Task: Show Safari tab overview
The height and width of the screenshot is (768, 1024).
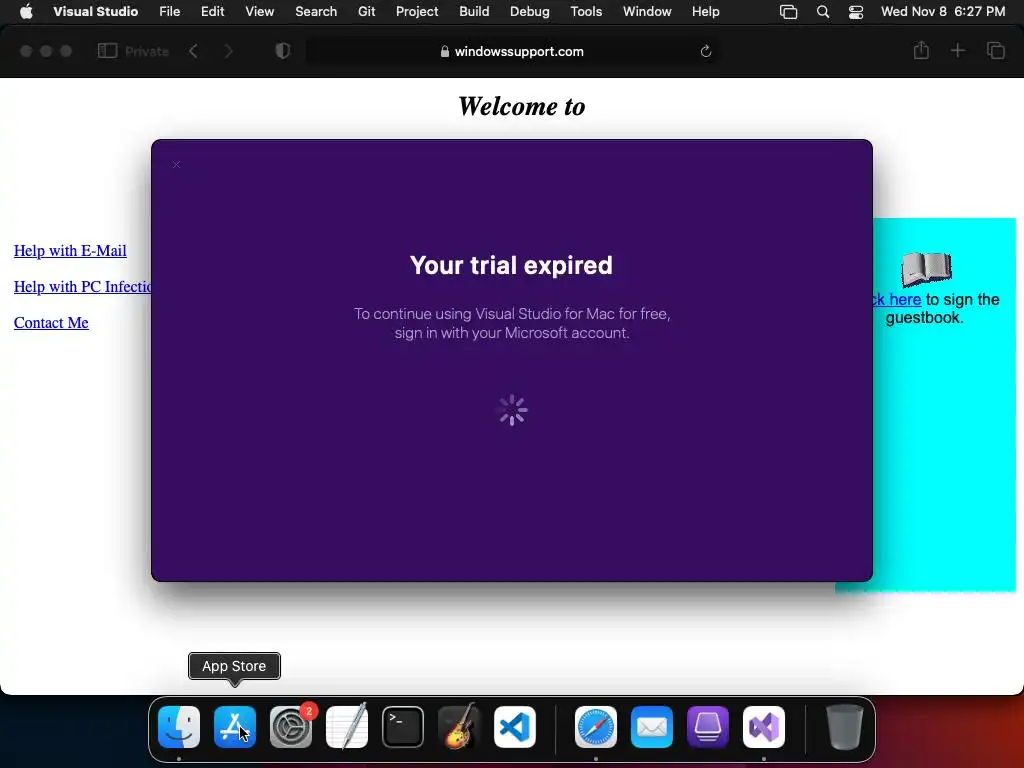Action: [995, 50]
